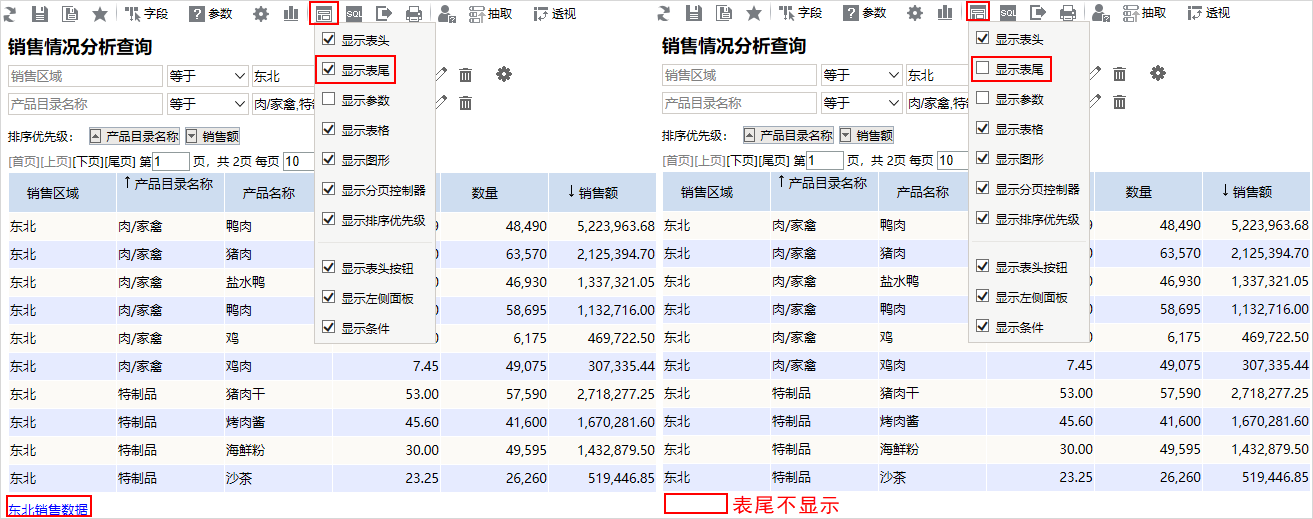Open 等于 dropdown for 产品目录名称 in the left panel
Image resolution: width=1313 pixels, height=519 pixels.
coord(207,103)
